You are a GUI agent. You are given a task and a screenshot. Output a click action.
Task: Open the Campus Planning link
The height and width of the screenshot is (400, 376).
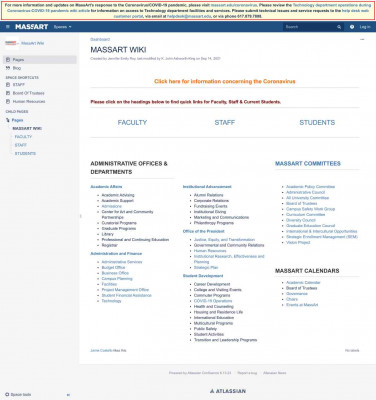click(x=117, y=279)
